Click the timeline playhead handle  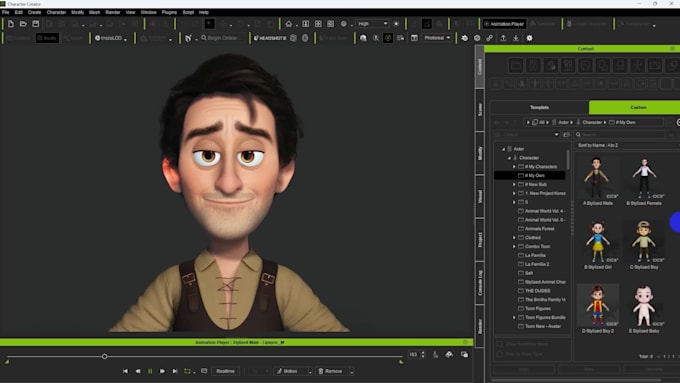[105, 357]
